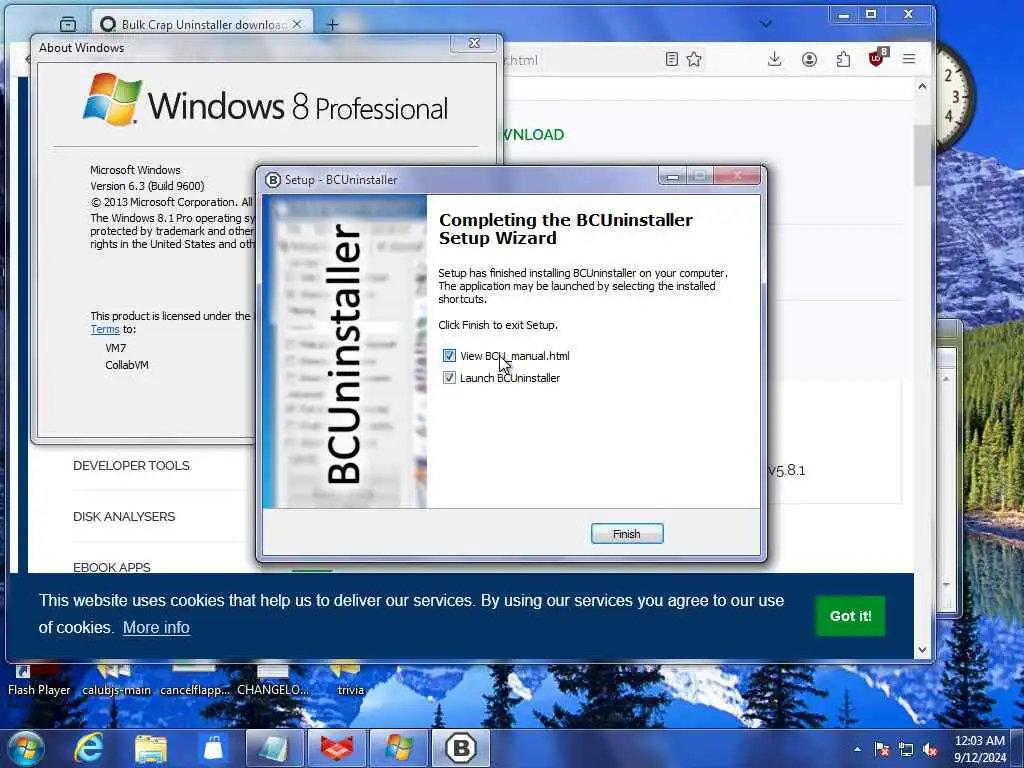Open the DEVELOPER TOOLS category

coord(131,466)
